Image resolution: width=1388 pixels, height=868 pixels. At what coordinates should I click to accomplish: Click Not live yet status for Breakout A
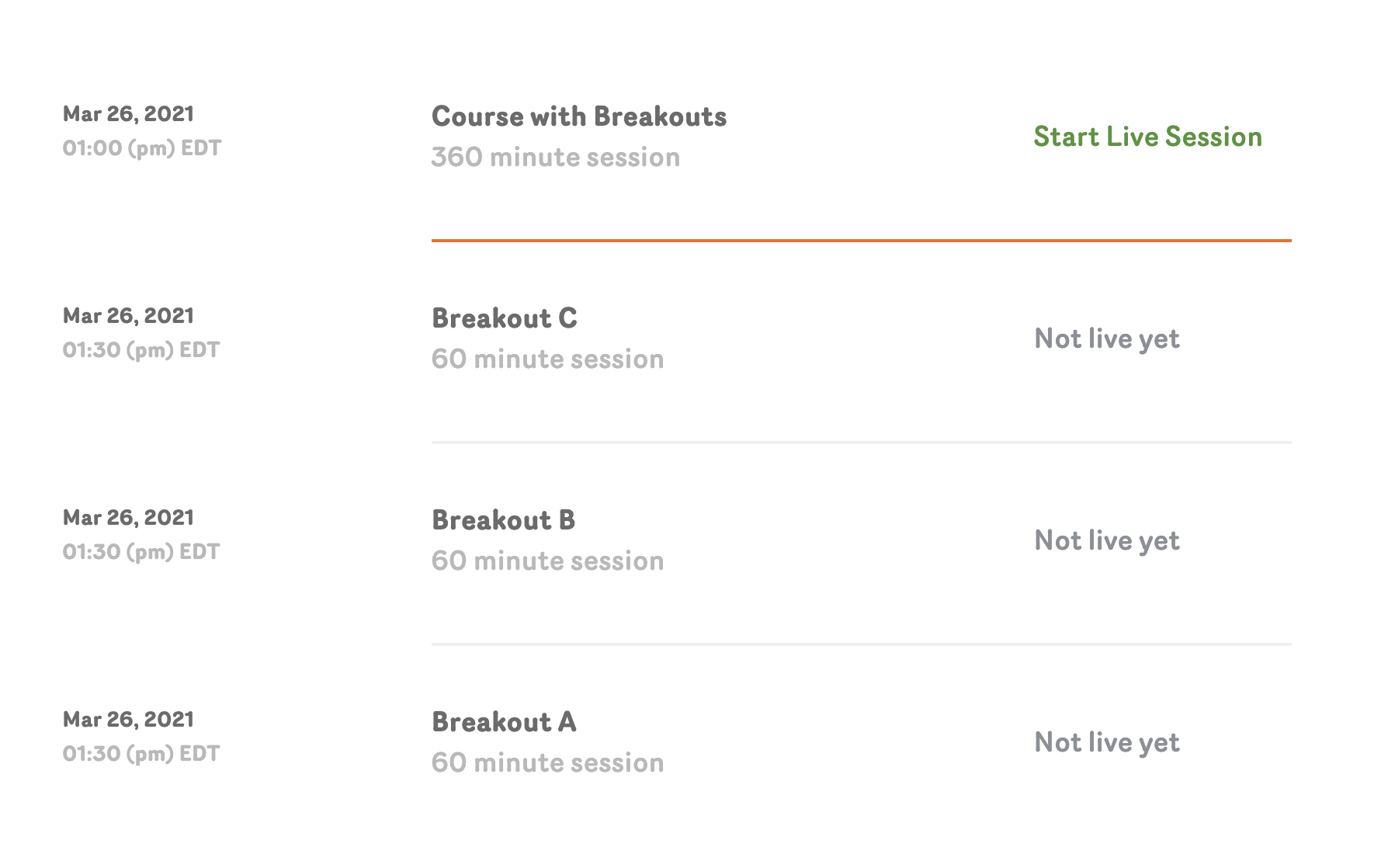point(1106,742)
